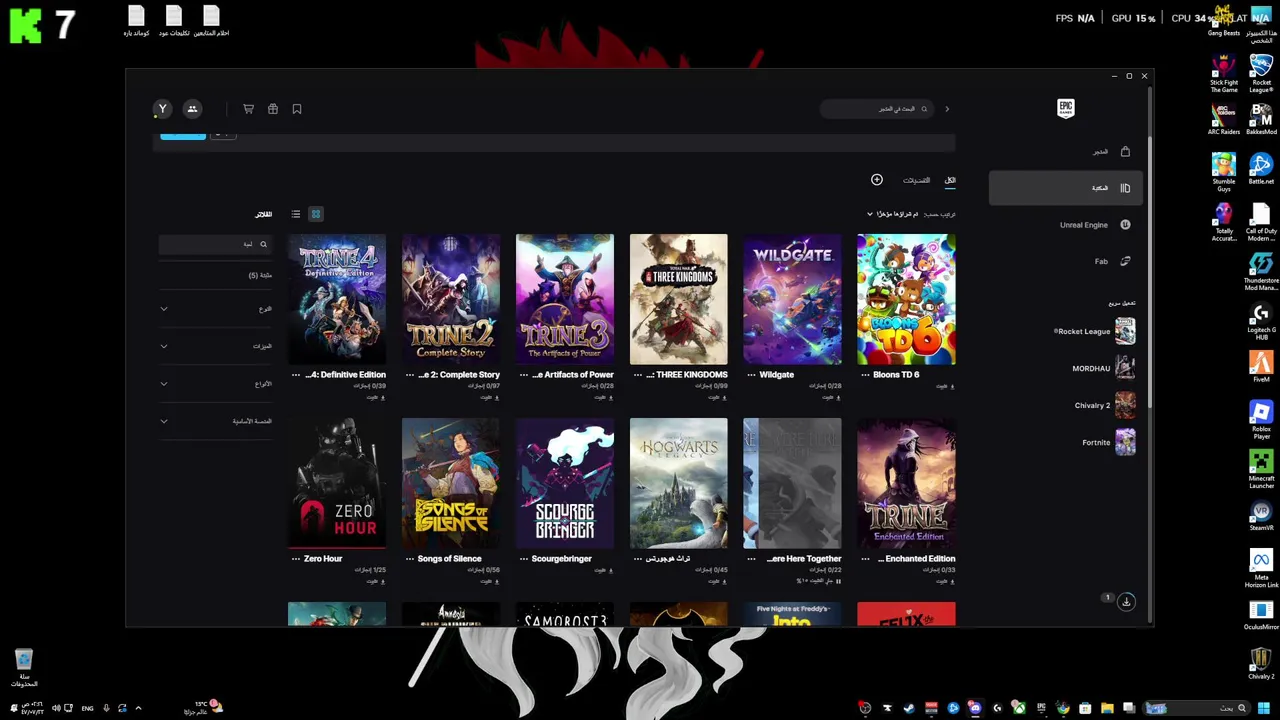Open Three Kingdoms game cover
Viewport: 1280px width, 720px height.
[679, 299]
